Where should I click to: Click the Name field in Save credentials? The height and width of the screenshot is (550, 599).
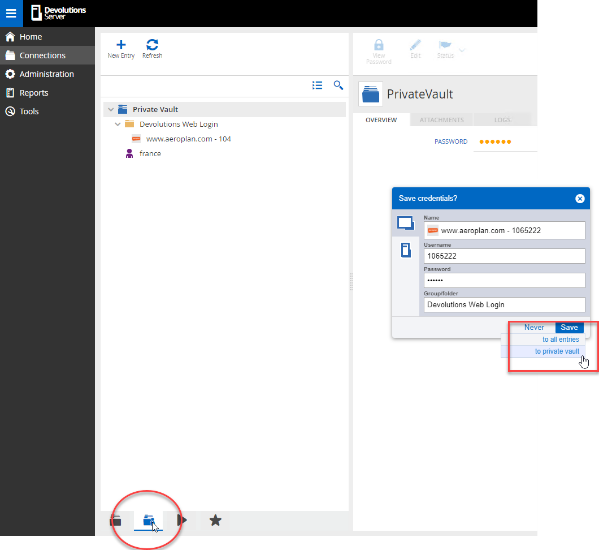point(504,230)
